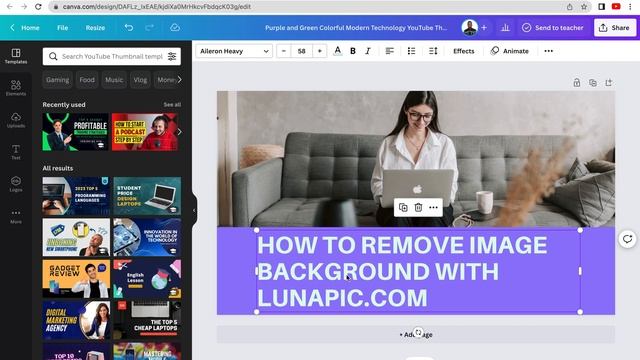Screen dimensions: 640x360
Task: Choose the Digital Marketing Agency template
Action: (76, 320)
